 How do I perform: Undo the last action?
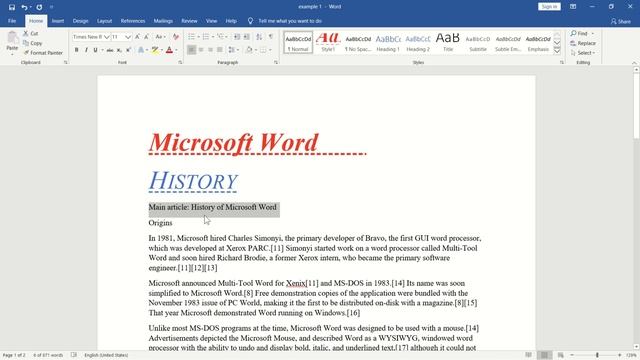click(24, 7)
